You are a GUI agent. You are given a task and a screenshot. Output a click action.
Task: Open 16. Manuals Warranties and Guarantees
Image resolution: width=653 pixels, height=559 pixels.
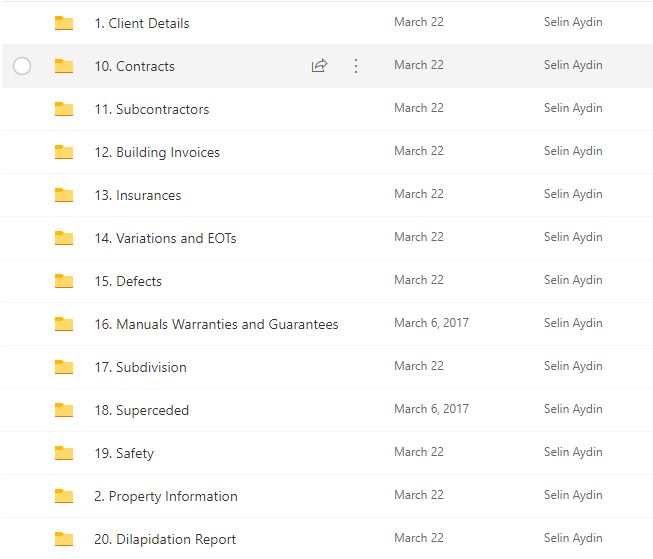click(x=216, y=324)
